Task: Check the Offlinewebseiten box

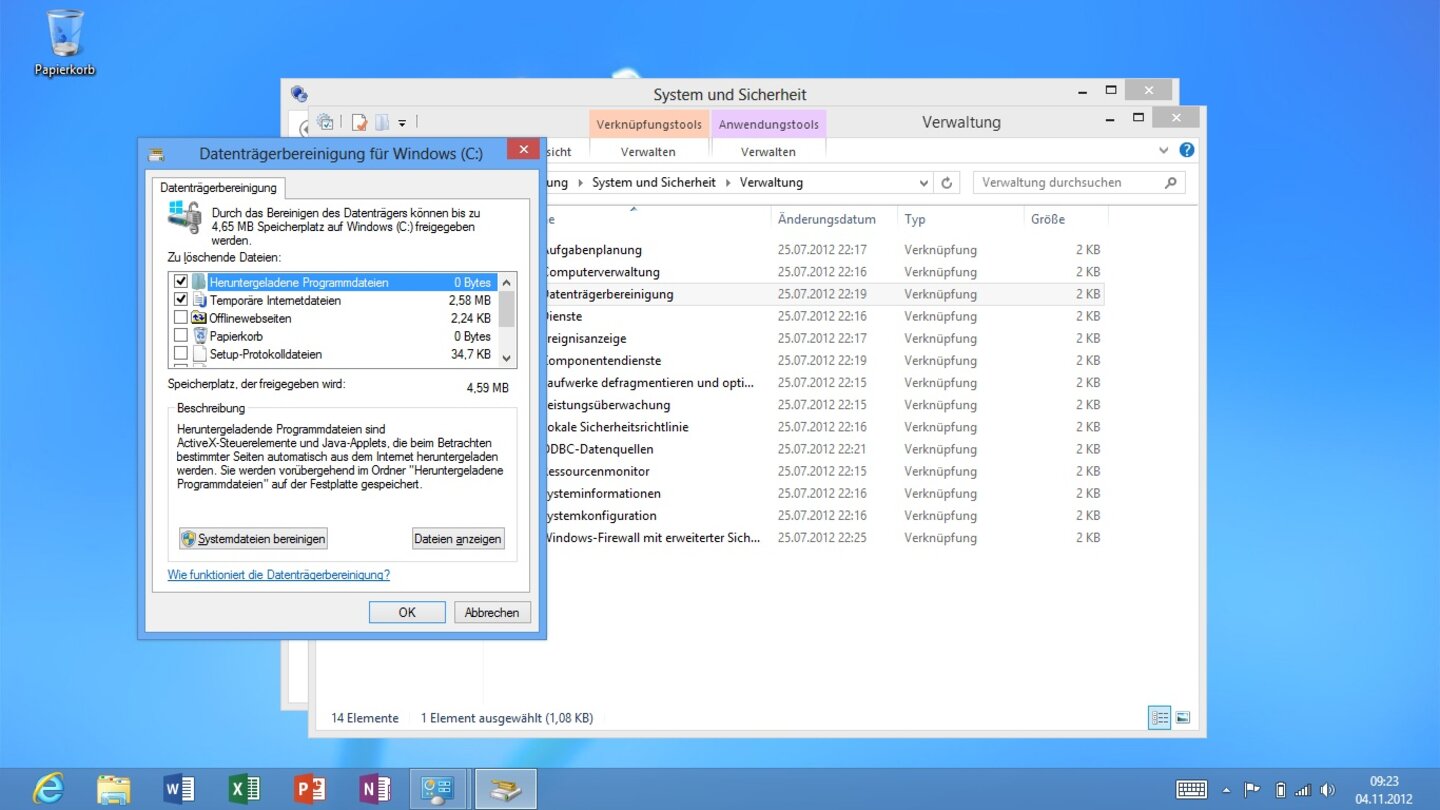Action: coord(181,318)
